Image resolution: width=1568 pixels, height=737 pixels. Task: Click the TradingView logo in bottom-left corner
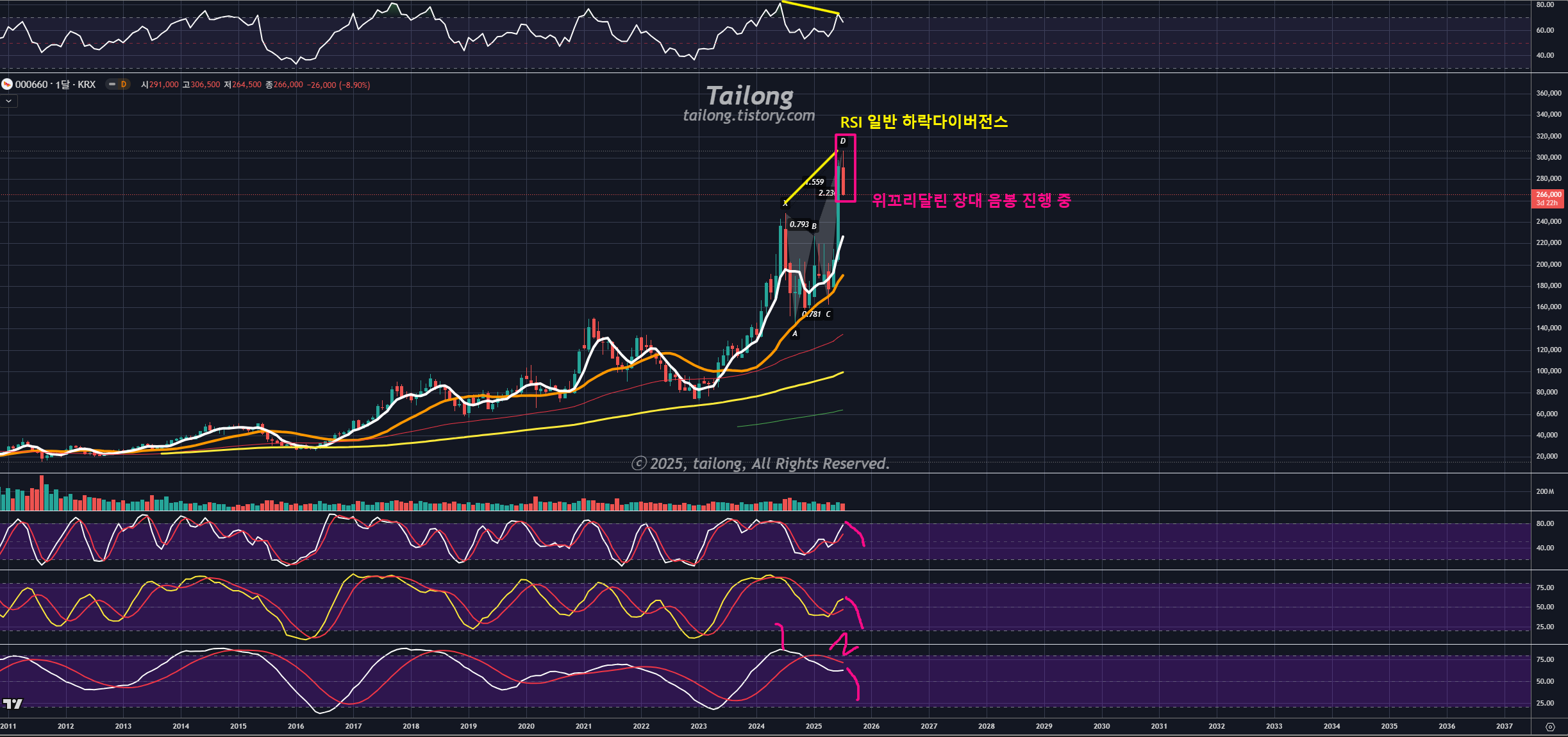(x=12, y=704)
